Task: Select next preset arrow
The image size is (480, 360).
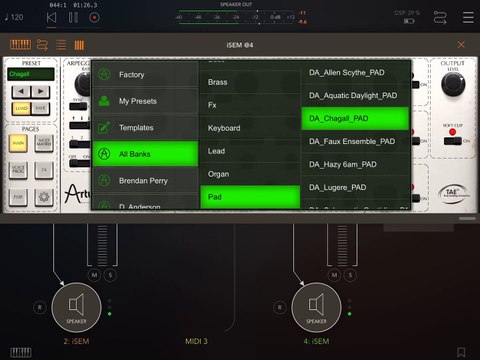Action: pyautogui.click(x=41, y=91)
